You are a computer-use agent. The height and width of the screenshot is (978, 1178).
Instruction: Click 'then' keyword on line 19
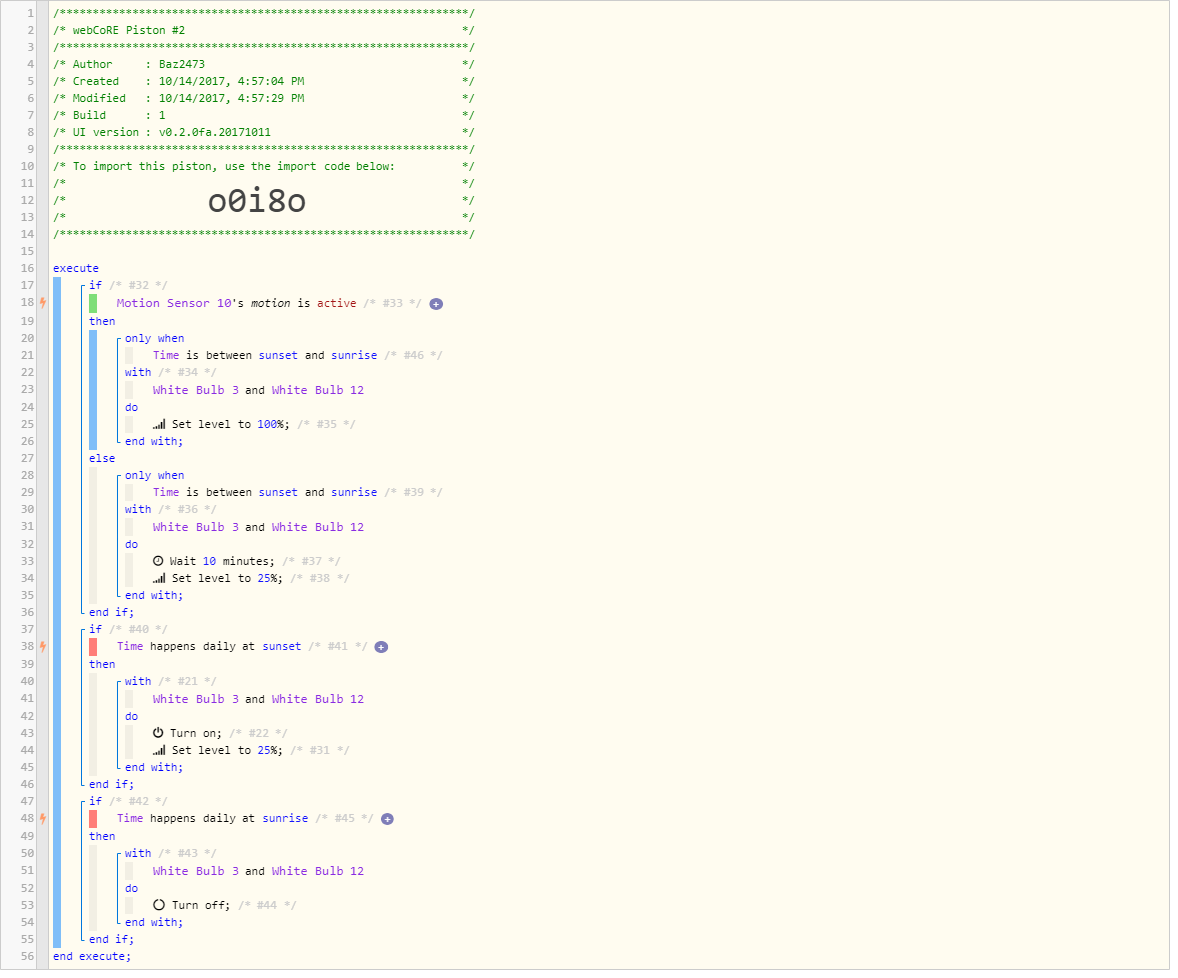tap(103, 323)
